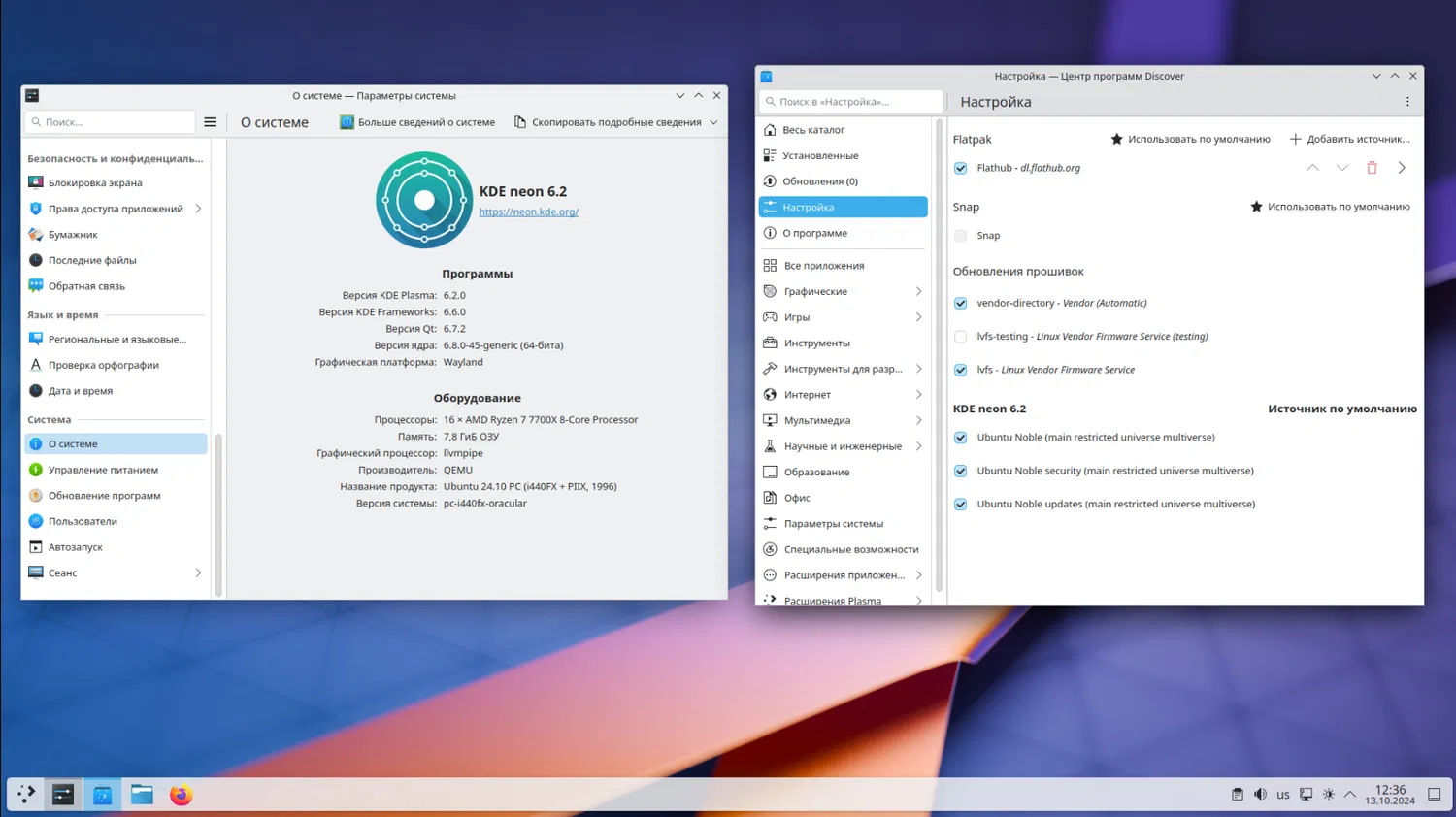Click the System Settings search field
The image size is (1456, 817).
(111, 122)
